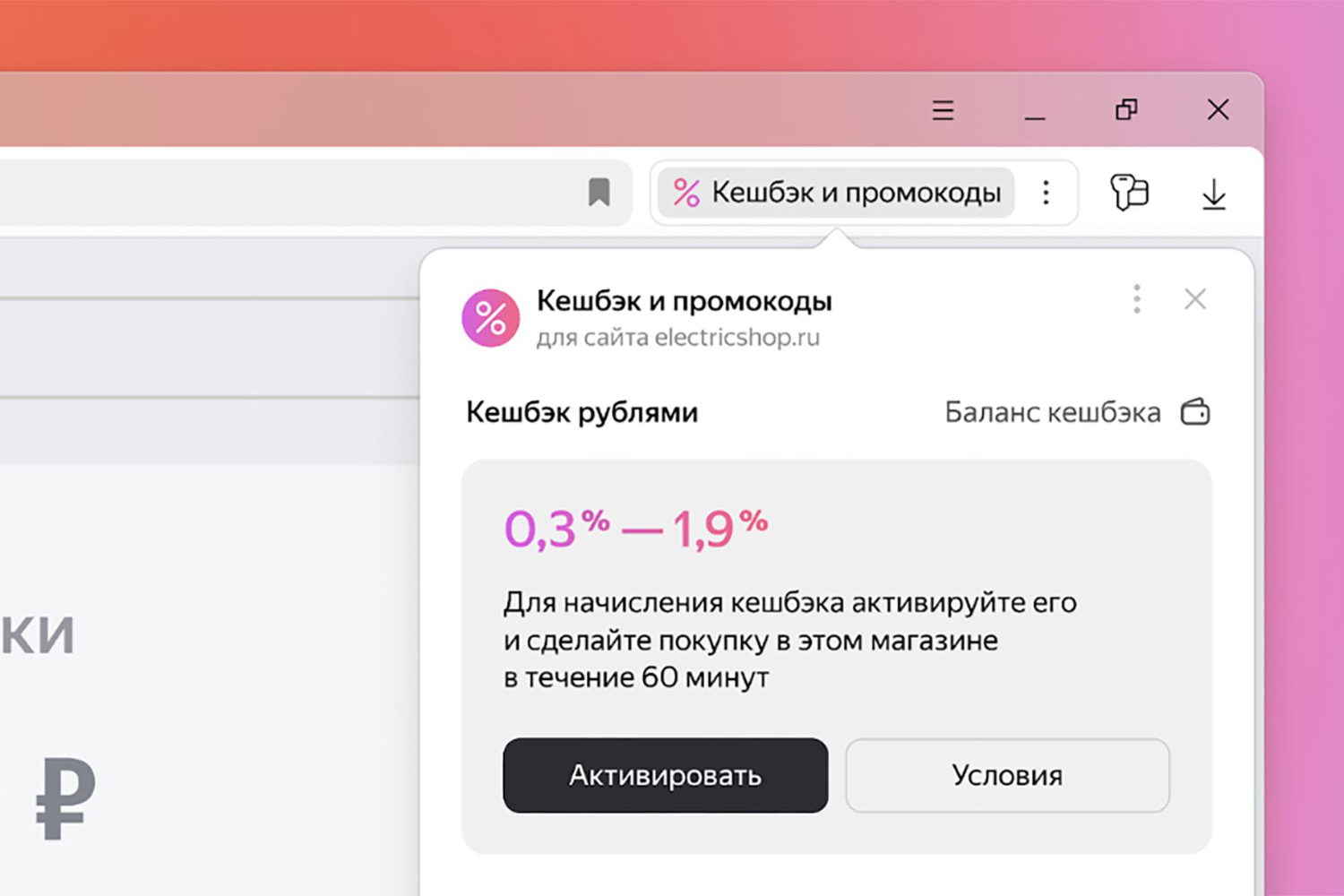Click the electricshop.ru site subtitle
Screen dimensions: 1344x896
[x=678, y=338]
